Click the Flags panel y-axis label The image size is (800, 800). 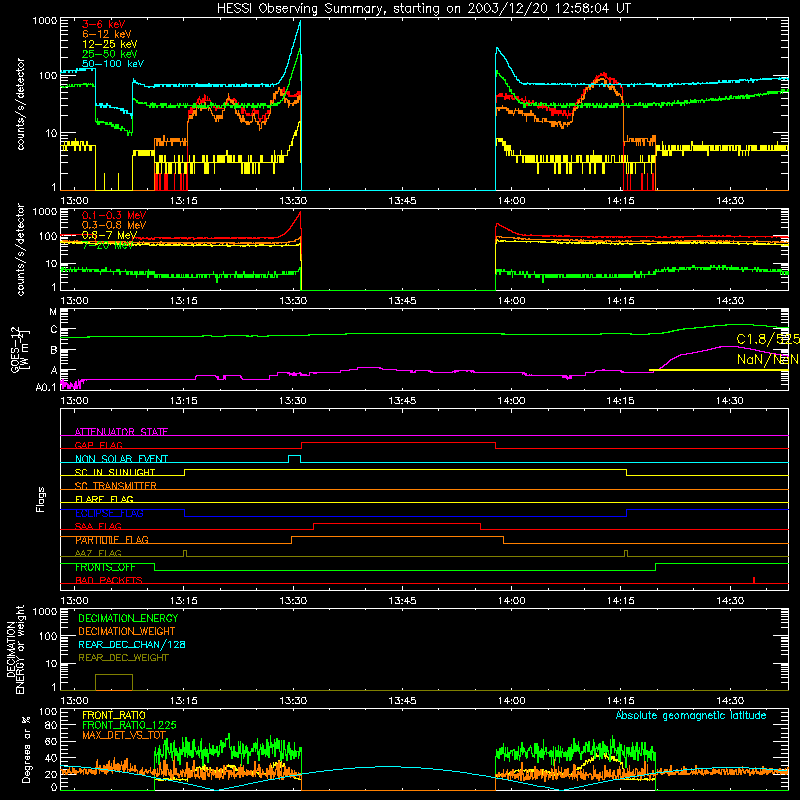[40, 499]
